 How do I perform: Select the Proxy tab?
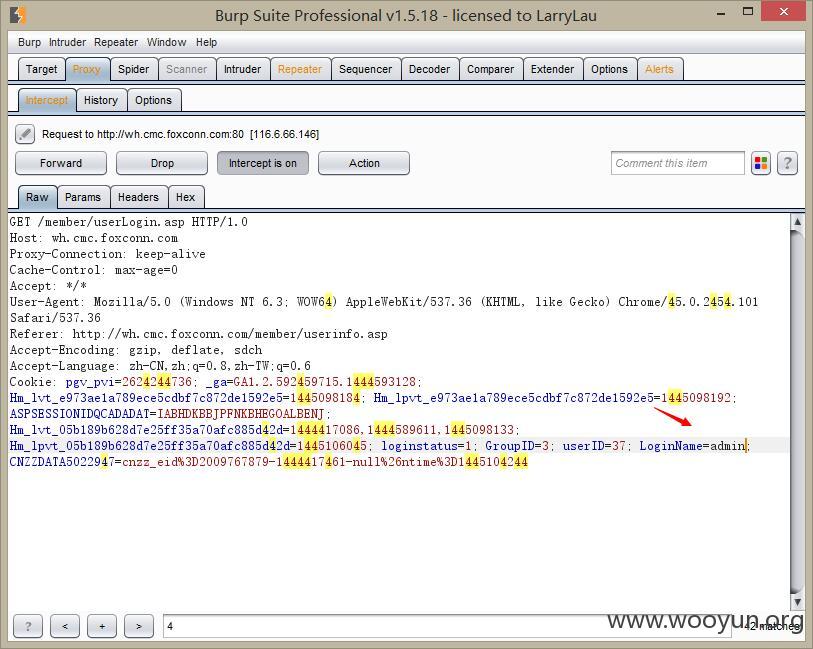click(87, 69)
